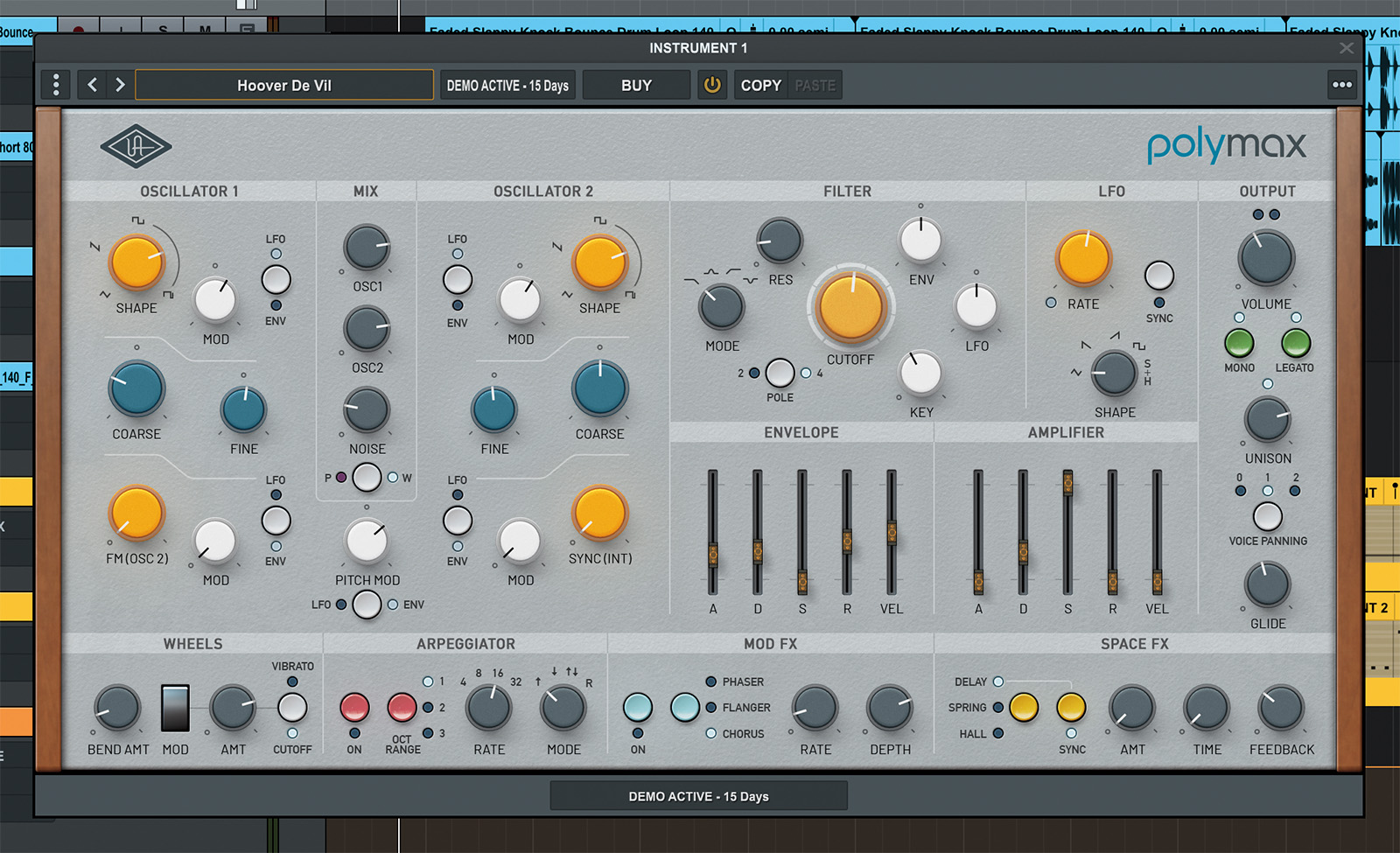Switch the filter POLE 2/4 toggle
The height and width of the screenshot is (853, 1400).
(780, 373)
